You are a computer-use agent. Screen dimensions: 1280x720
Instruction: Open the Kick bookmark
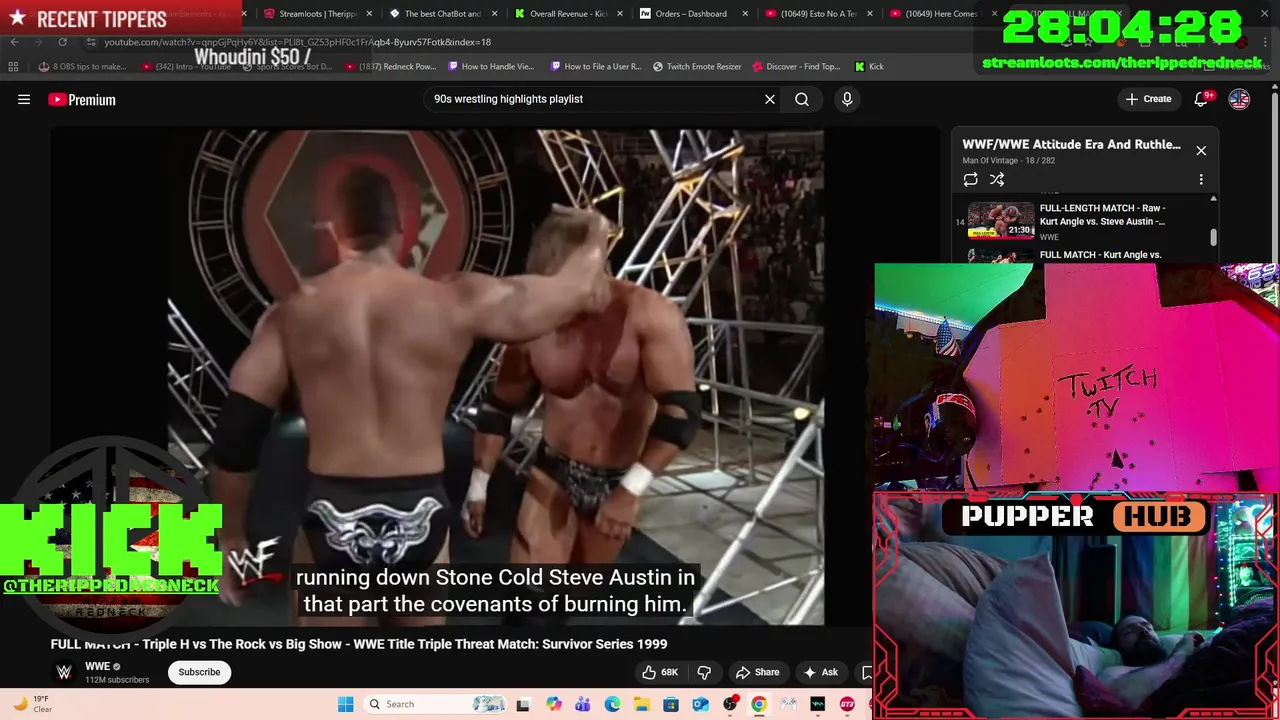(x=868, y=66)
